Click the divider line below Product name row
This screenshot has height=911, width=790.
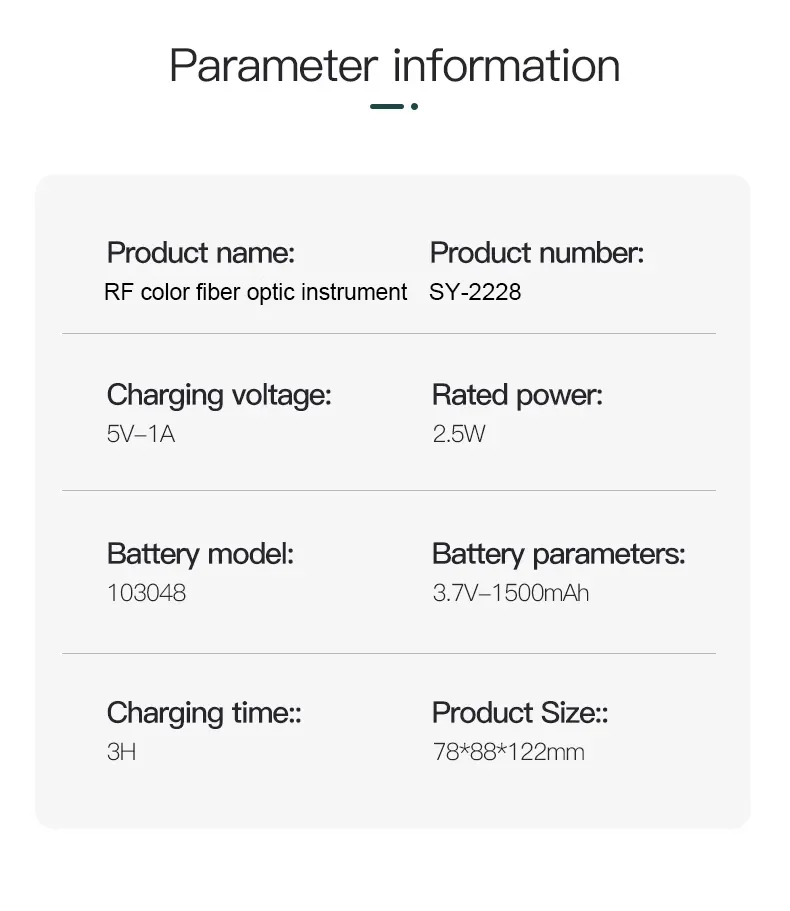click(x=389, y=333)
